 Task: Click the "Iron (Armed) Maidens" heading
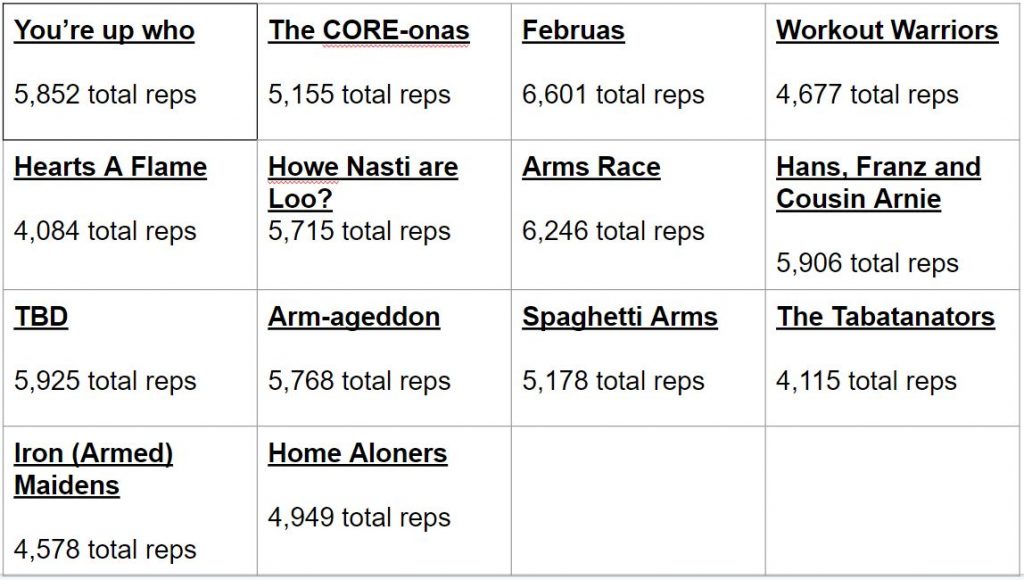pyautogui.click(x=93, y=454)
